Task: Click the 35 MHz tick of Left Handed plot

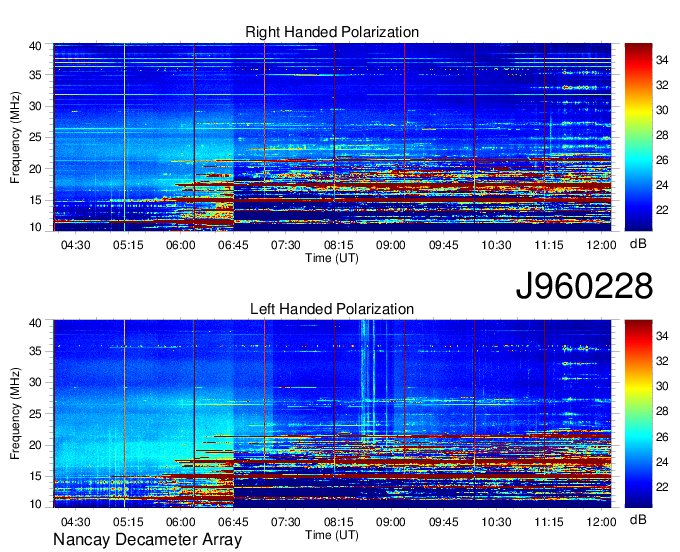Action: coord(35,351)
